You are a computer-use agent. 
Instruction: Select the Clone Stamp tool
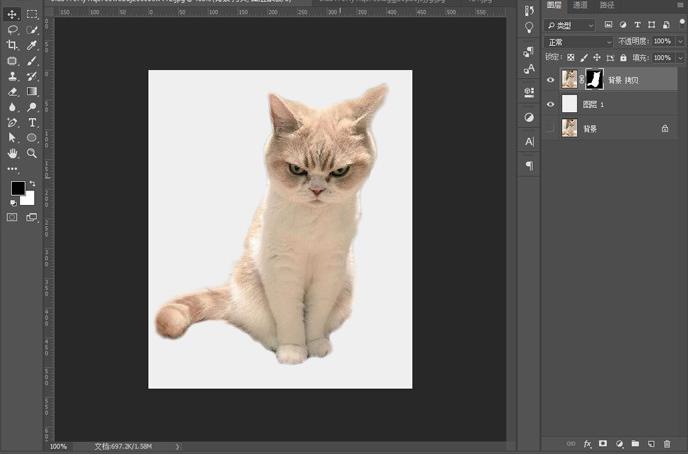pyautogui.click(x=12, y=76)
